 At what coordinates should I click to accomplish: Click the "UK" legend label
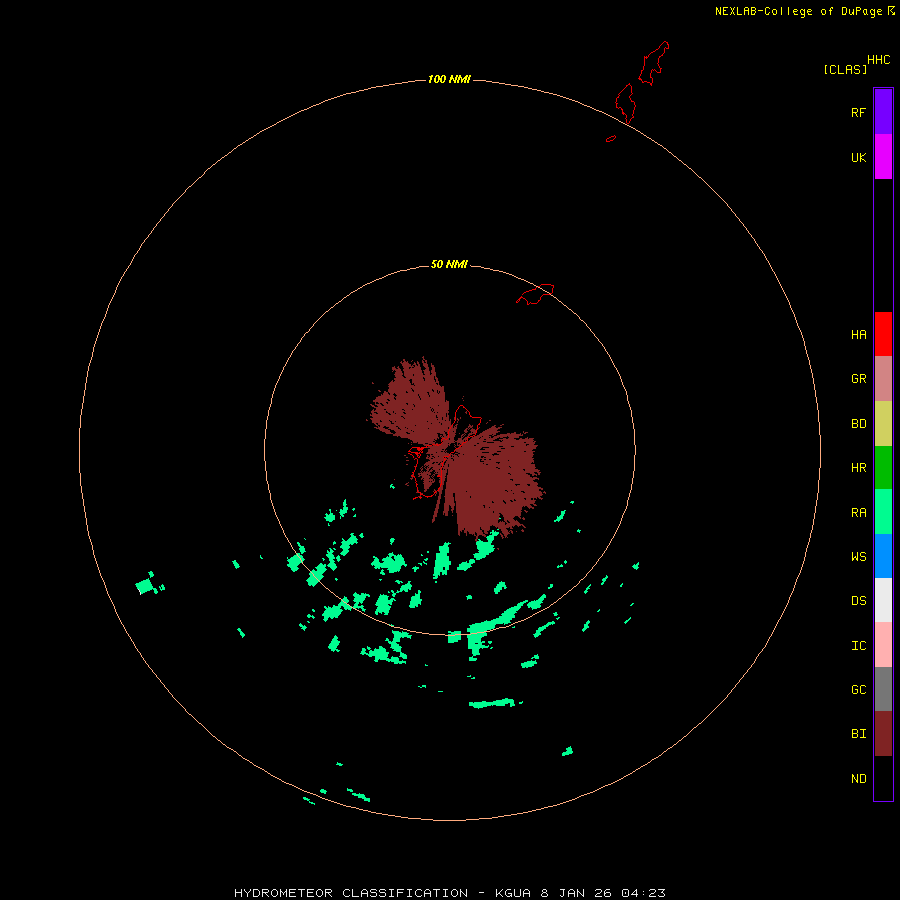(x=858, y=157)
